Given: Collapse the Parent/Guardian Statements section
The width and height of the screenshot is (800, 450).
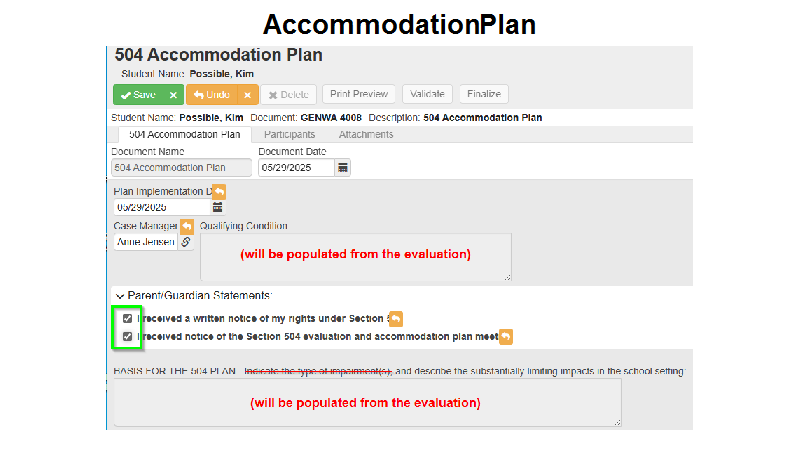Looking at the screenshot, I should [120, 296].
